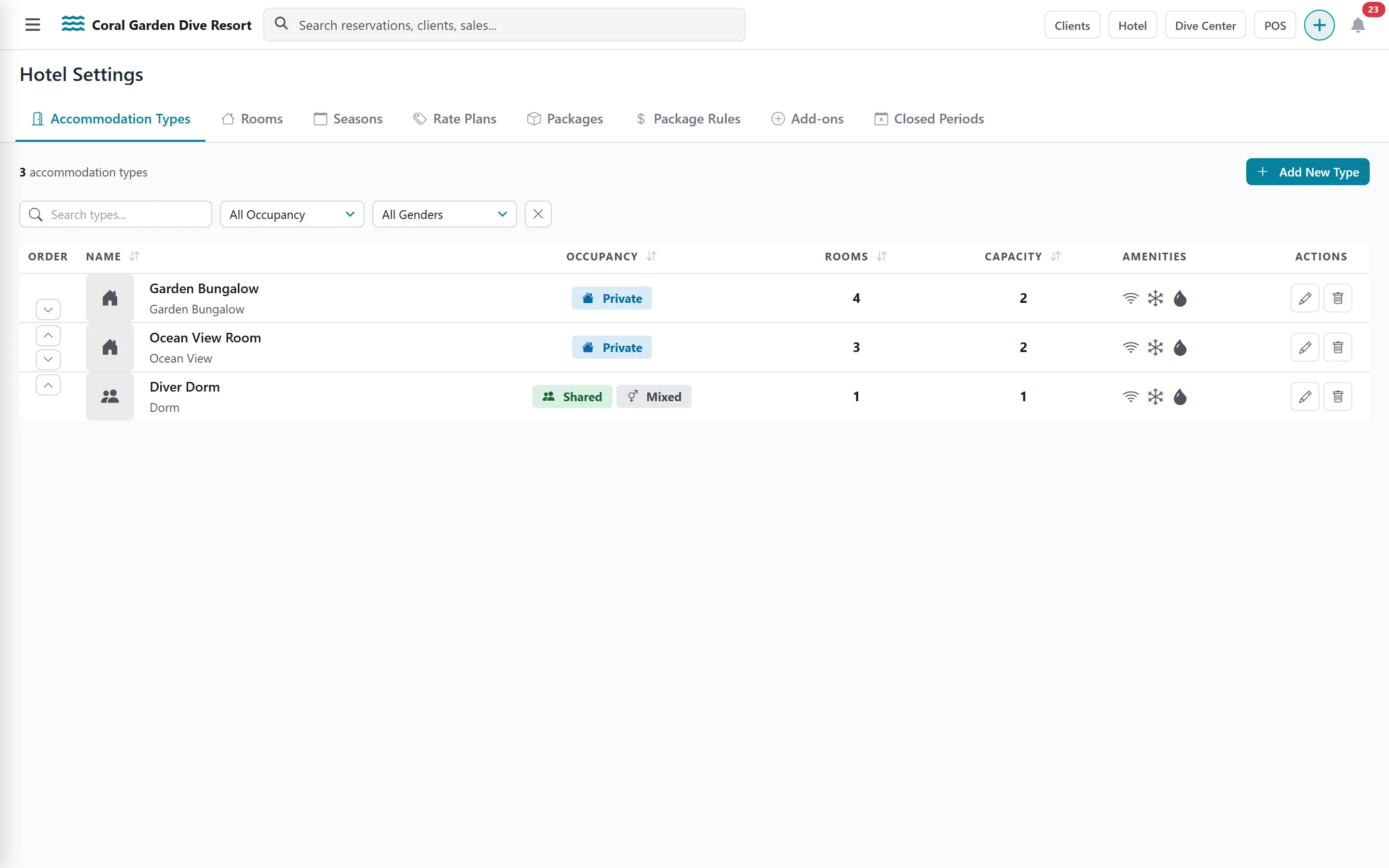Open the Add-ons tab
This screenshot has height=868, width=1389.
click(x=807, y=119)
